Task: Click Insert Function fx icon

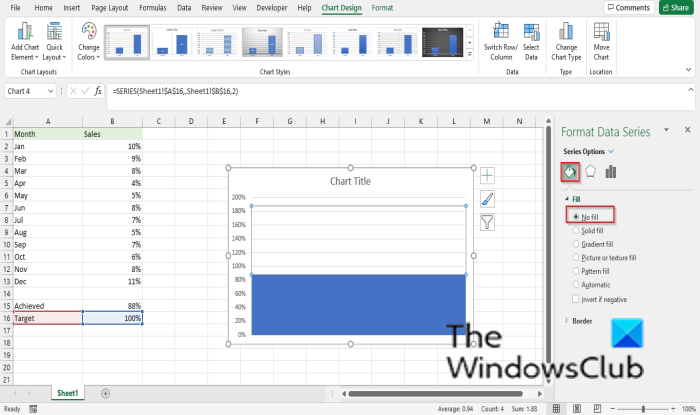Action: 98,91
